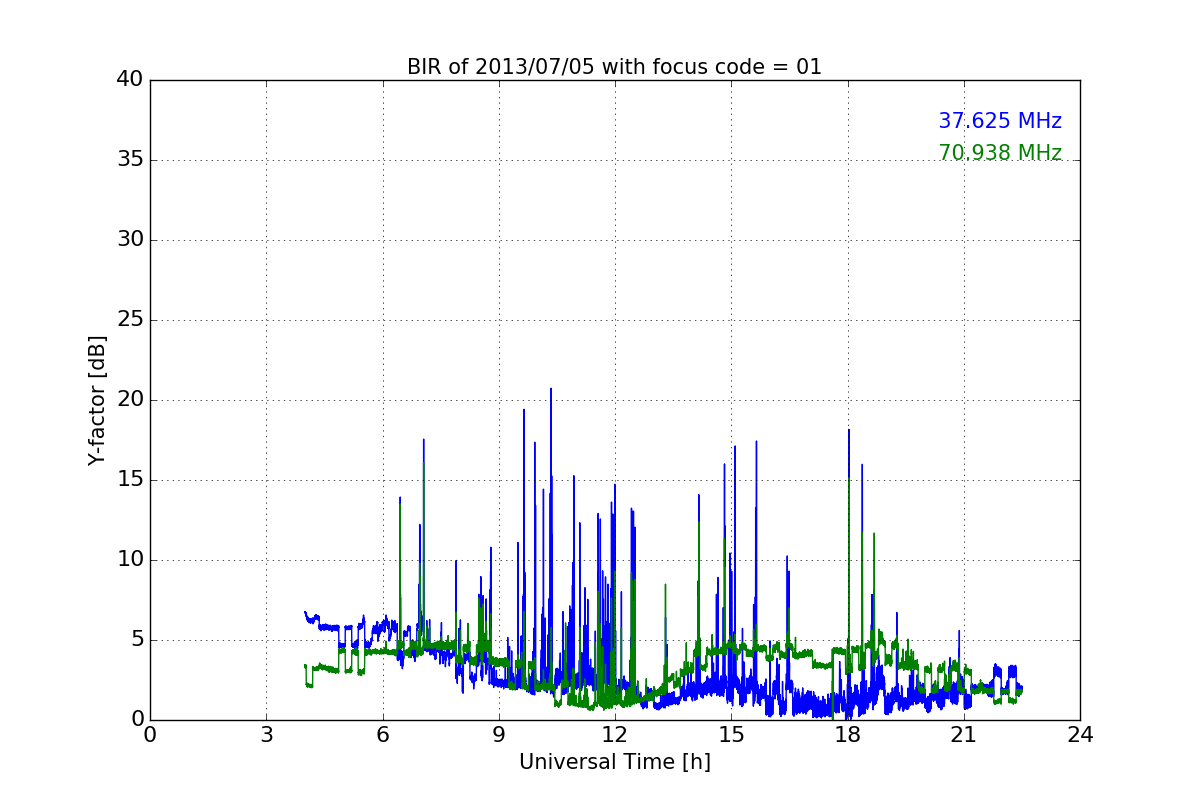1200x800 pixels.
Task: Click the x-axis tick label '24'
Action: (x=1080, y=734)
